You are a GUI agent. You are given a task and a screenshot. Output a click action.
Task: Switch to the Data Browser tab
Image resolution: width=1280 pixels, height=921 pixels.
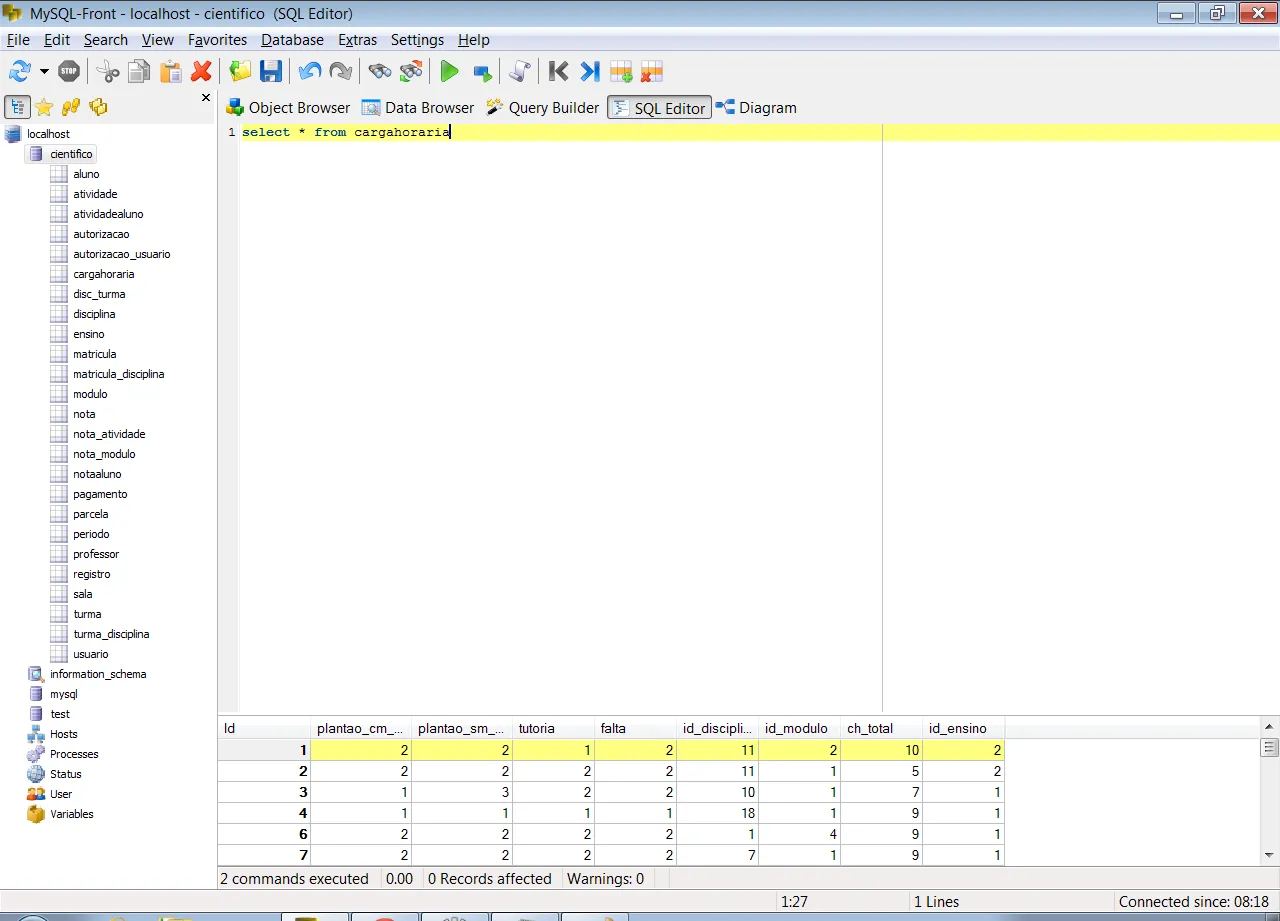pyautogui.click(x=418, y=108)
